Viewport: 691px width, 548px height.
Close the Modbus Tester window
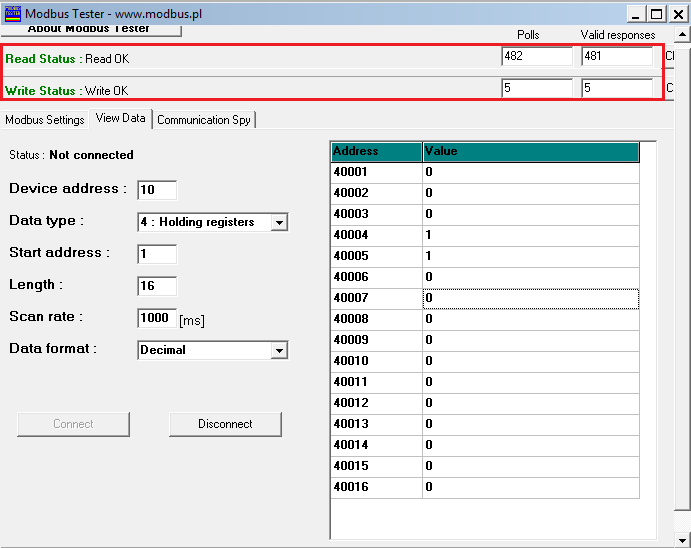(678, 15)
